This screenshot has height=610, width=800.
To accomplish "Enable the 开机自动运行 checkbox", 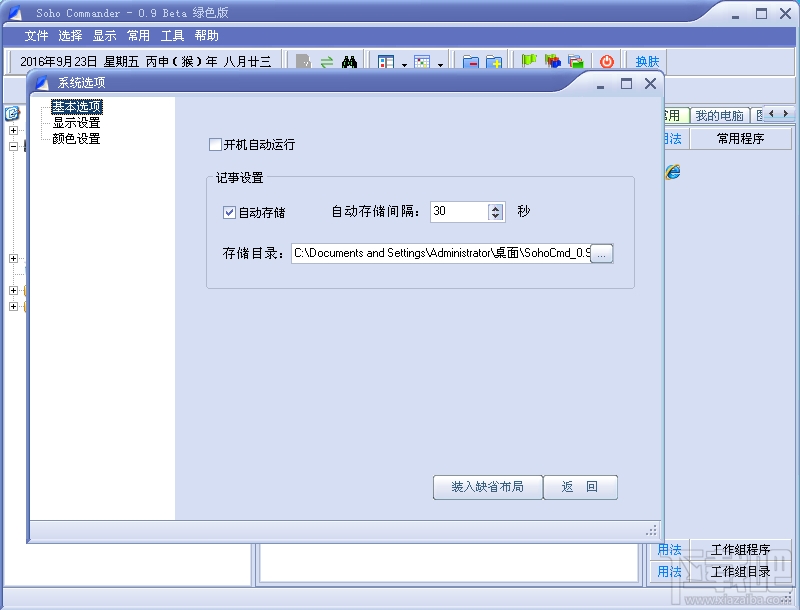I will pos(215,144).
